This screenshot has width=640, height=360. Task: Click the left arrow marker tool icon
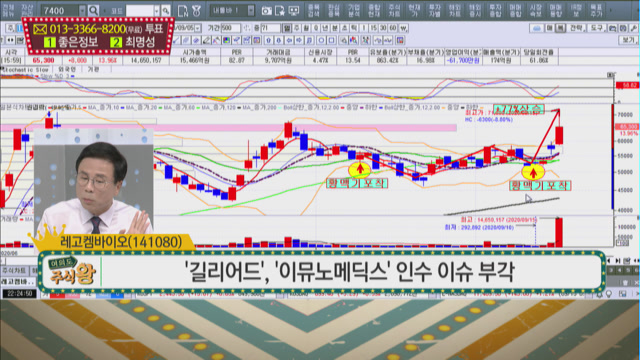point(289,40)
